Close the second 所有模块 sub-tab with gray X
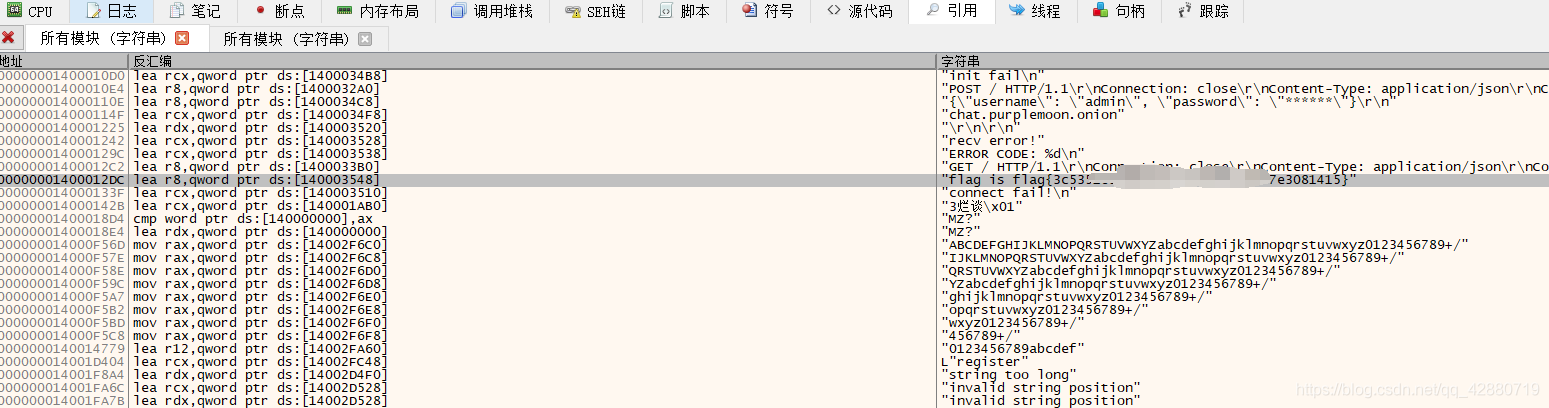The image size is (1549, 408). 365,39
